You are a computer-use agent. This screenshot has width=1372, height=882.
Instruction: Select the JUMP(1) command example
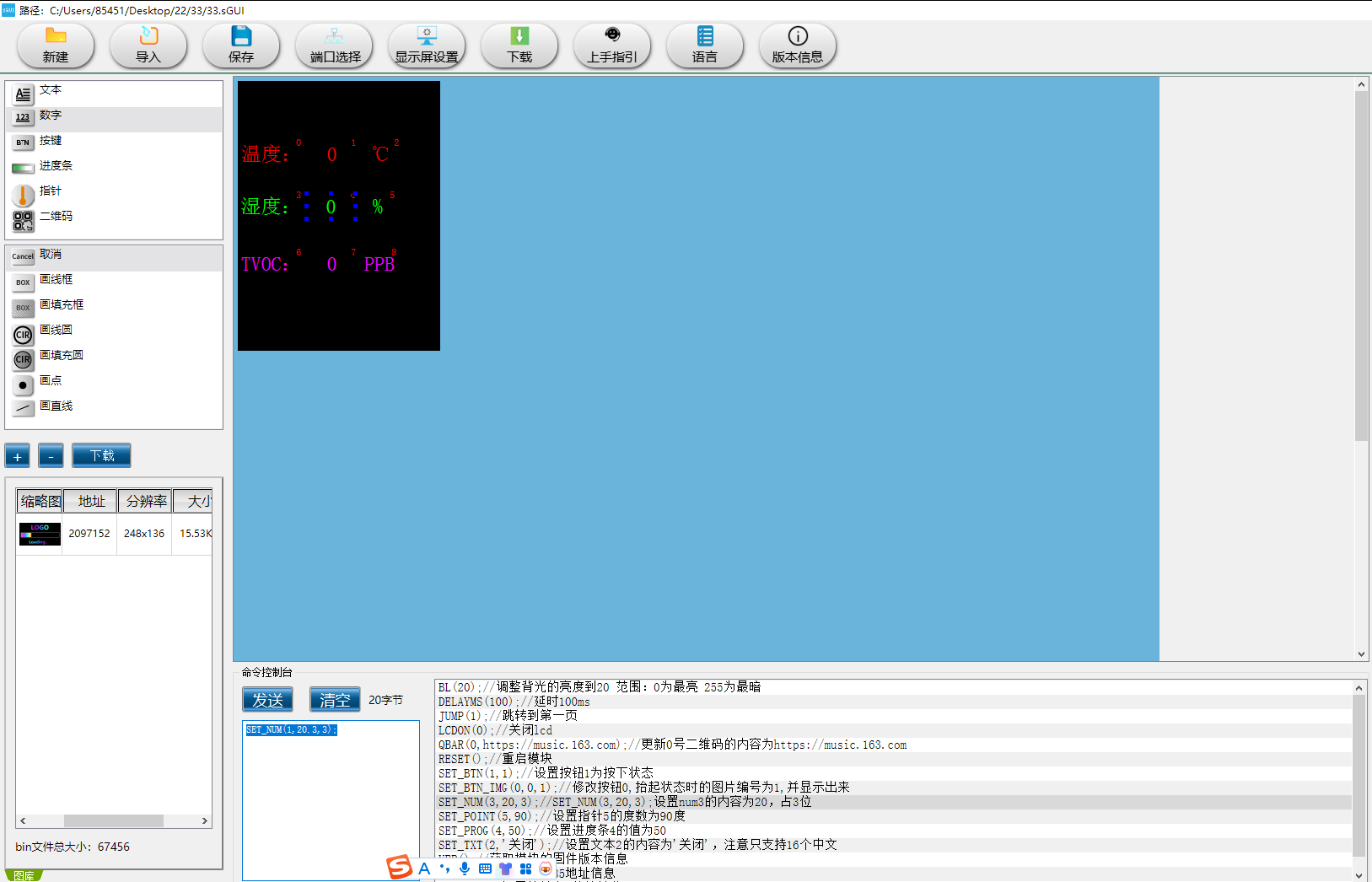(894, 716)
